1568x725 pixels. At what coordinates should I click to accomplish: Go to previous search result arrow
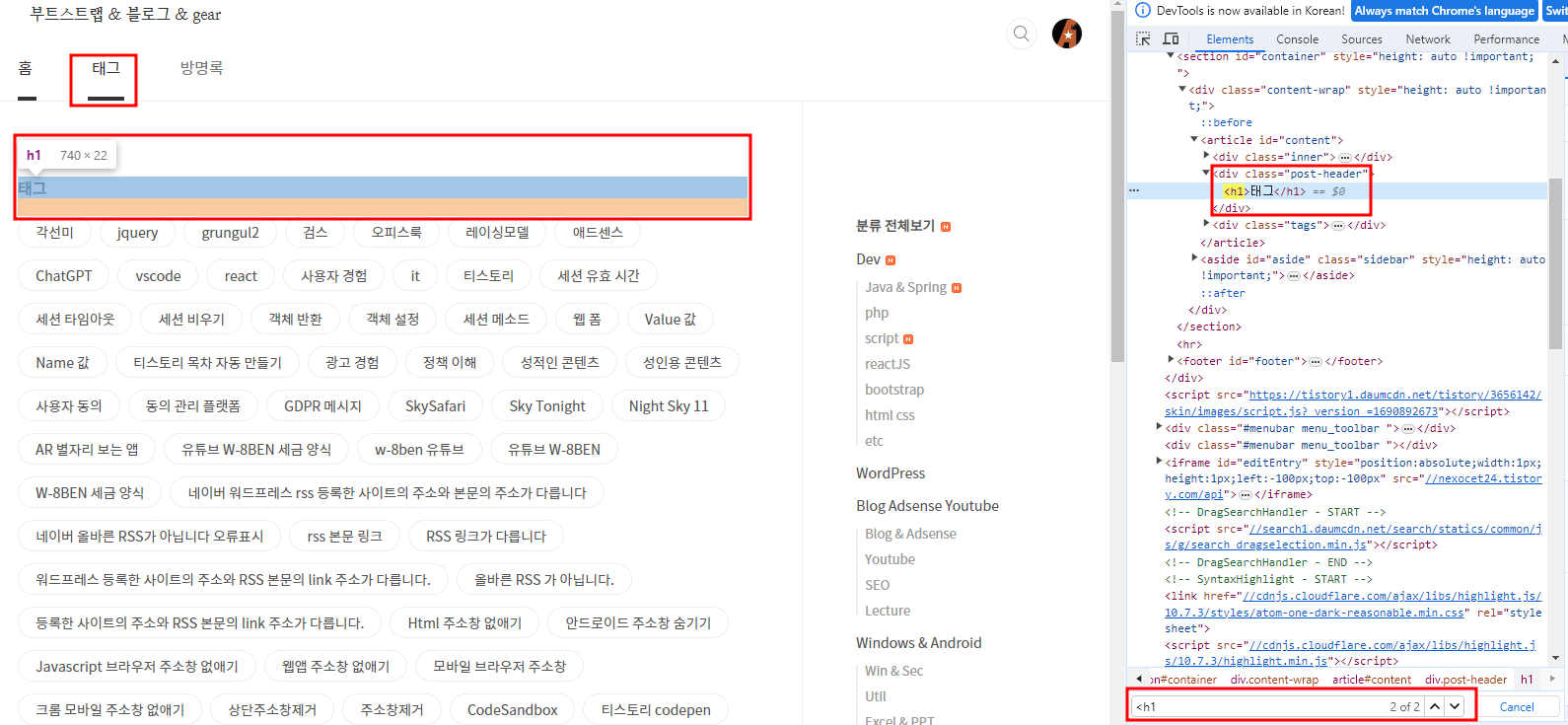(x=1435, y=706)
